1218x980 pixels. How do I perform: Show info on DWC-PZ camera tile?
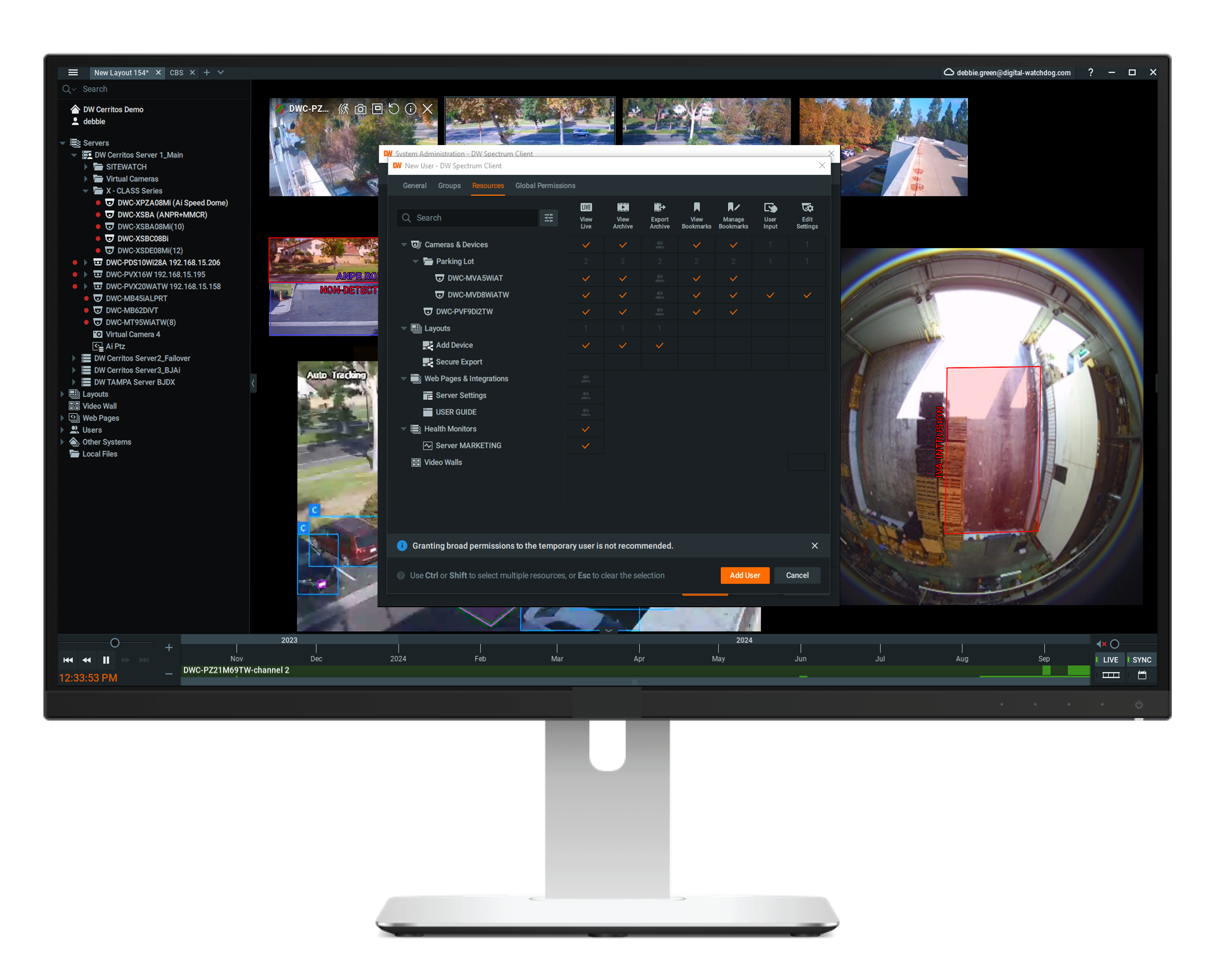411,109
